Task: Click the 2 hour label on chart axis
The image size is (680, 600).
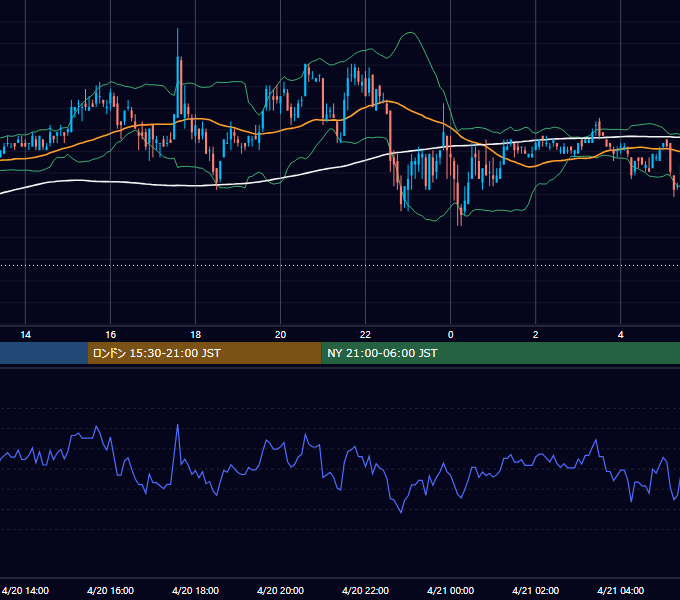Action: (x=536, y=335)
